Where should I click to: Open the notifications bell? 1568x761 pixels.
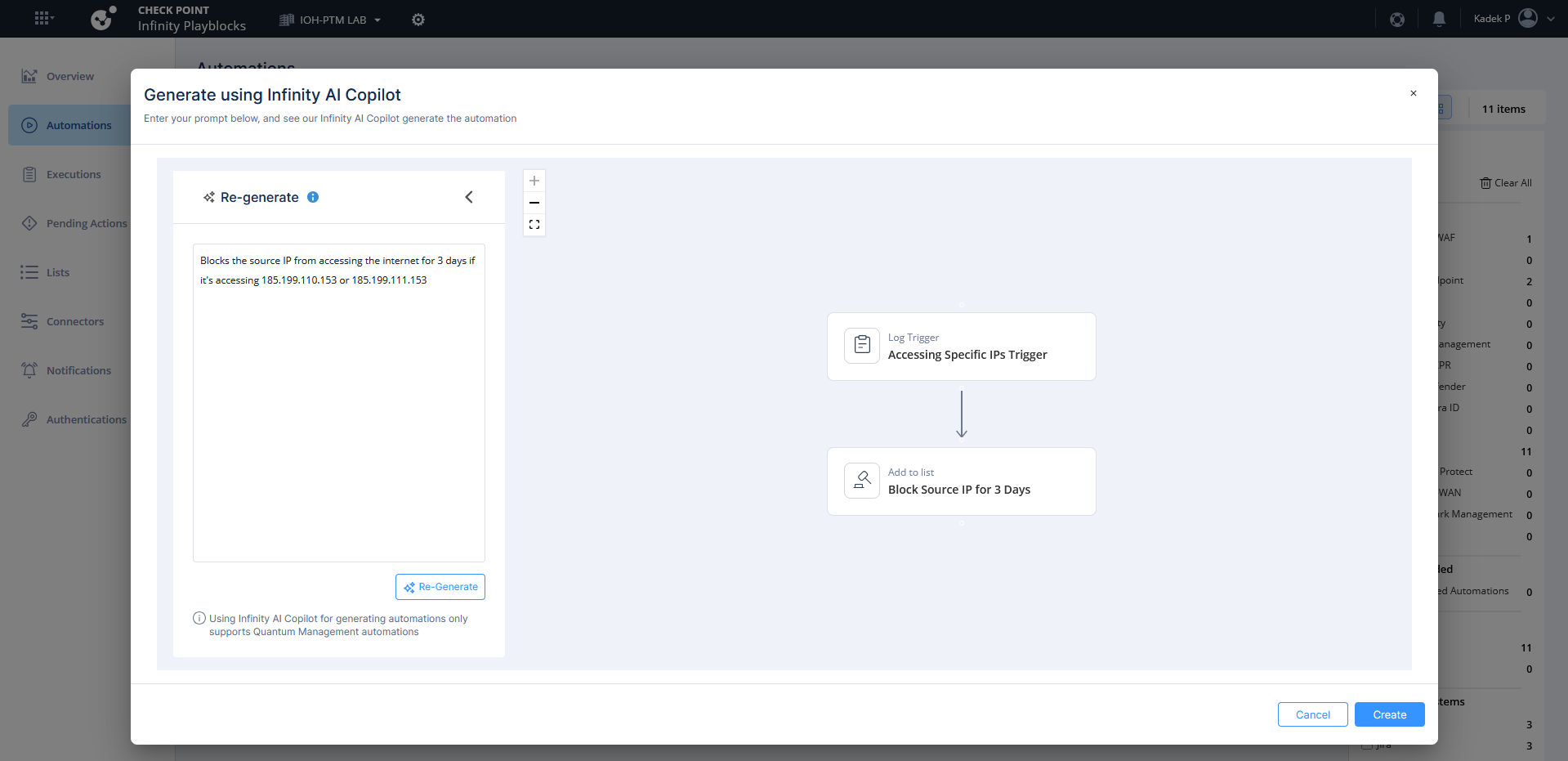click(x=1439, y=19)
